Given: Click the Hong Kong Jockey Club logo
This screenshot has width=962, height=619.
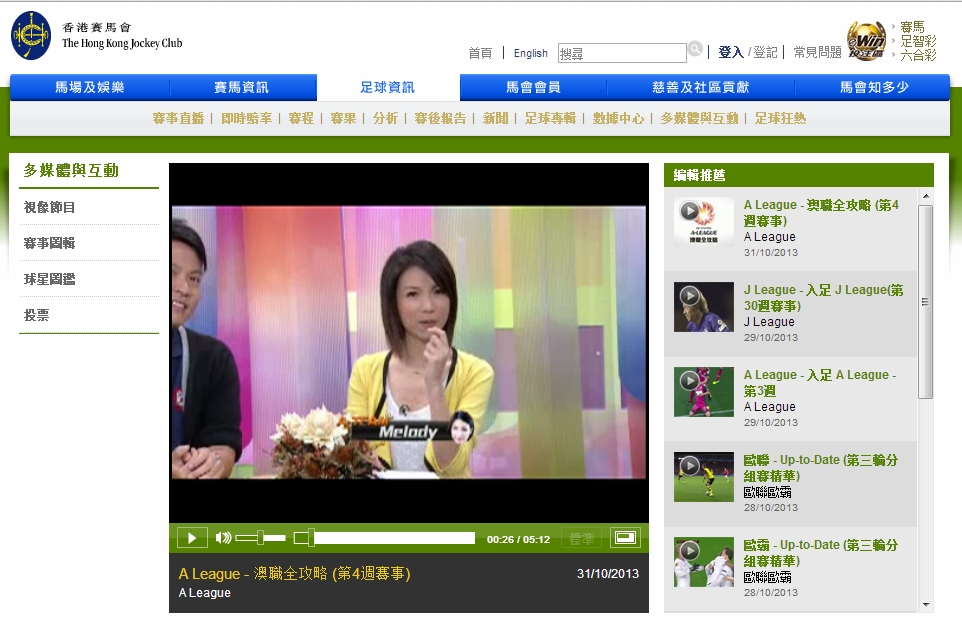Looking at the screenshot, I should tap(31, 36).
